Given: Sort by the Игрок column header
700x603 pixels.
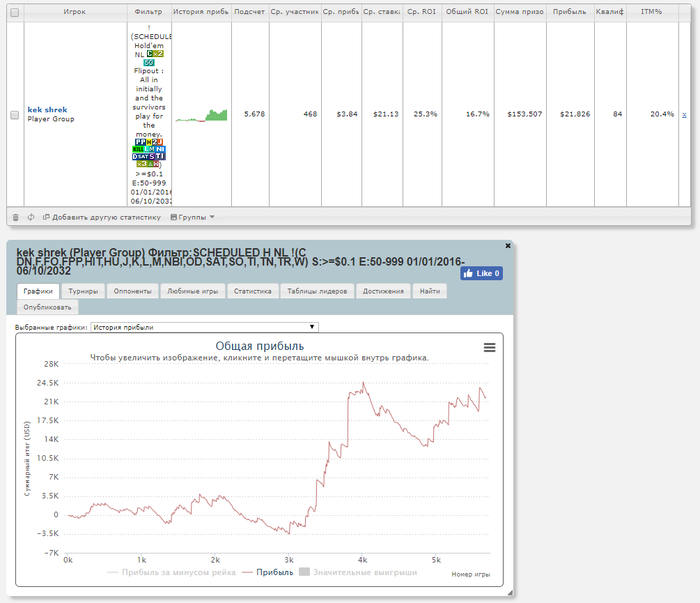Looking at the screenshot, I should [x=75, y=12].
